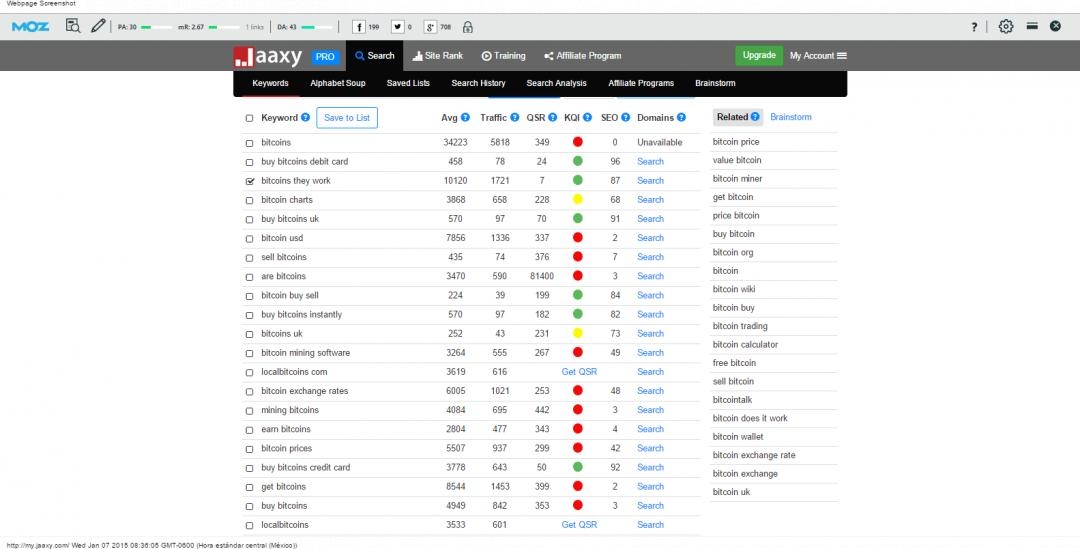
Task: Open help icon next to Related
Action: coord(755,117)
